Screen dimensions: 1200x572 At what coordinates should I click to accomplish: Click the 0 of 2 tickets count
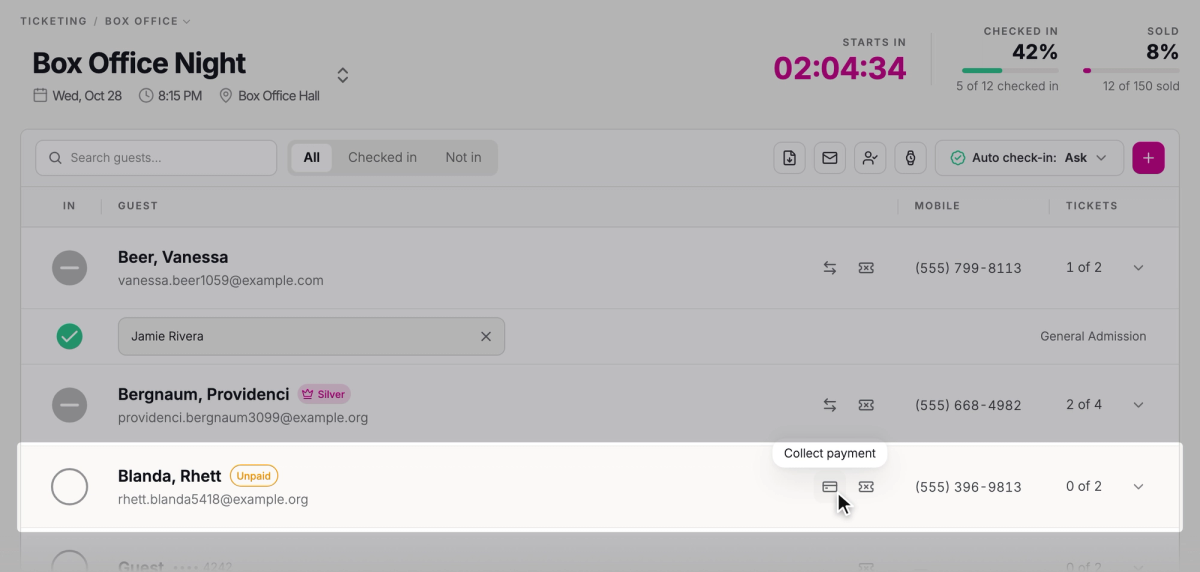tap(1084, 487)
